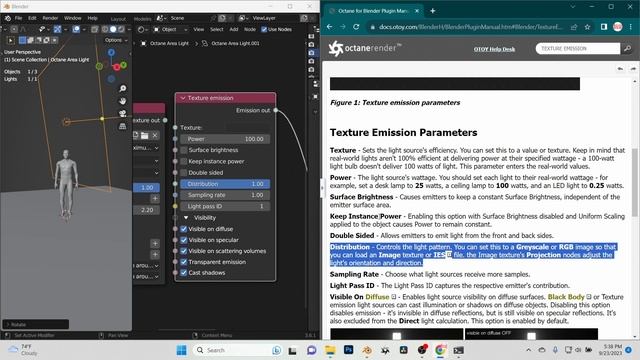Click the Distribution value slider

(x=225, y=184)
